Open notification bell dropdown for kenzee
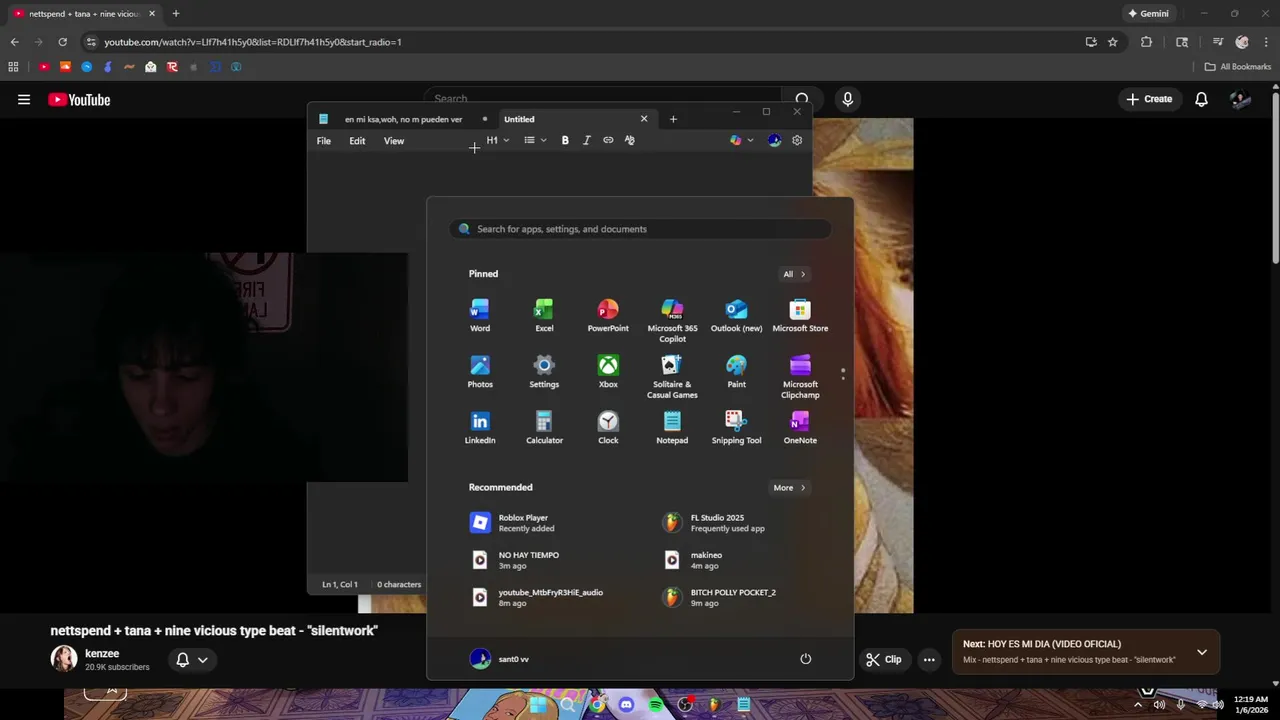Image resolution: width=1280 pixels, height=720 pixels. (192, 660)
